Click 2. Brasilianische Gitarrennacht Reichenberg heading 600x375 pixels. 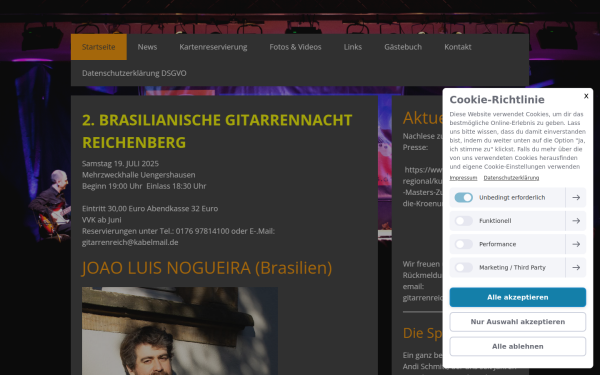[x=217, y=131]
